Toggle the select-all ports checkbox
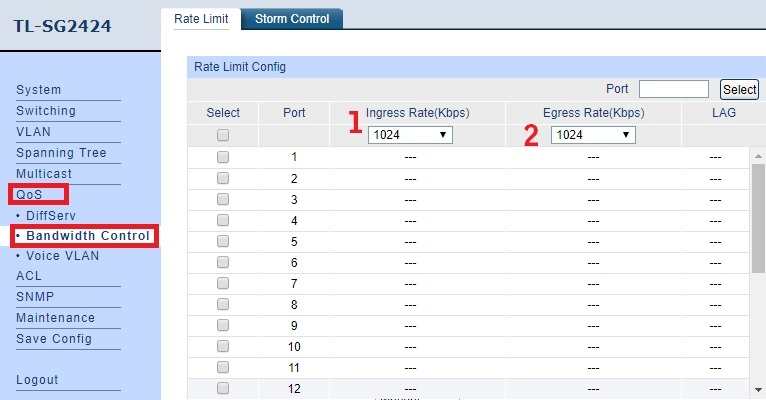 [x=223, y=135]
